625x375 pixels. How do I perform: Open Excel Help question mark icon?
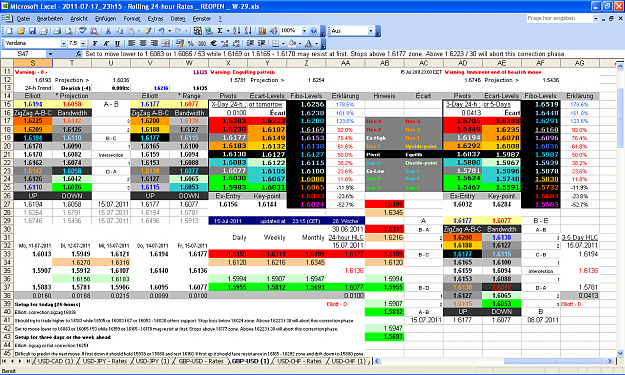(313, 31)
